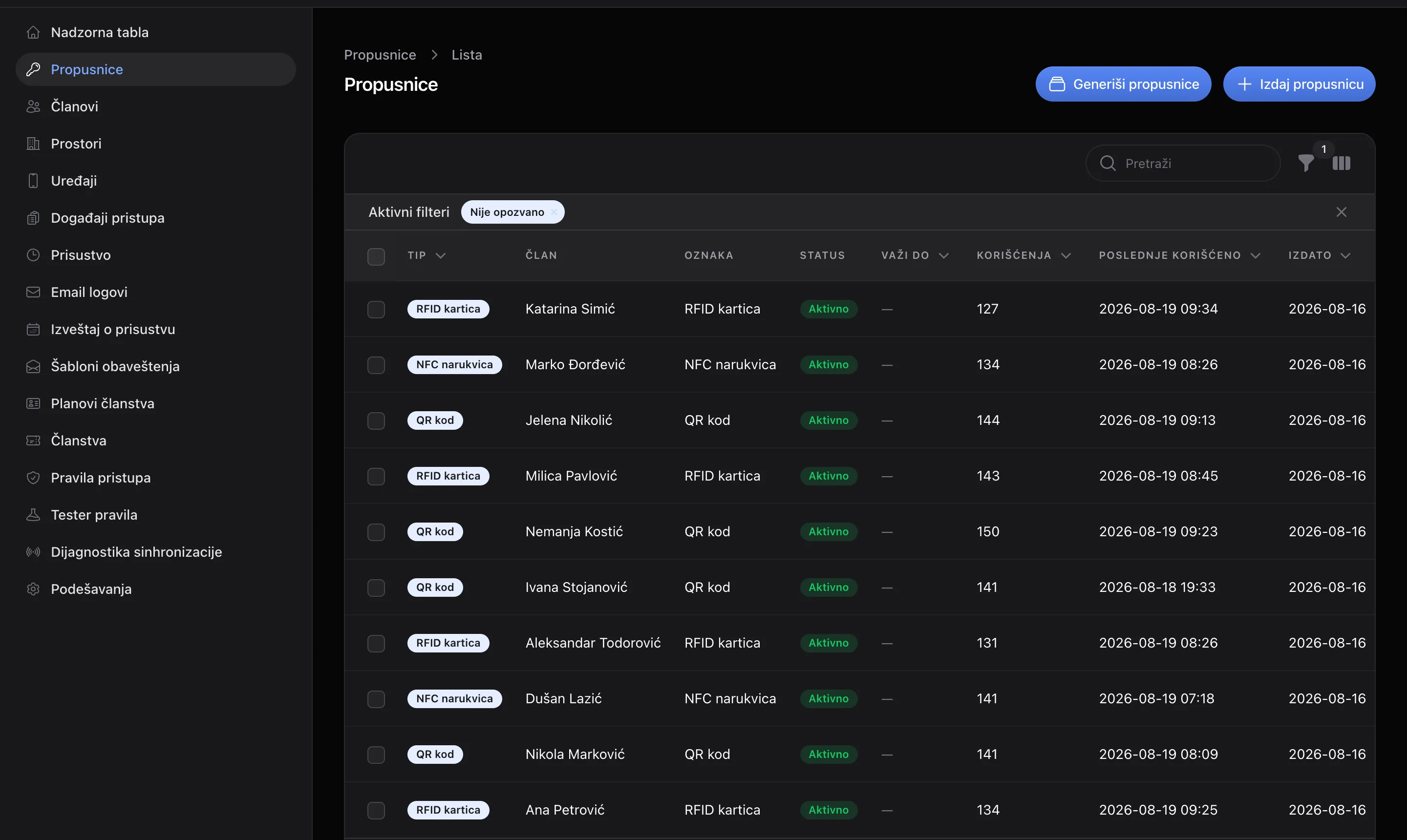
Task: Go to Prisustvo in the sidebar
Action: pyautogui.click(x=156, y=255)
